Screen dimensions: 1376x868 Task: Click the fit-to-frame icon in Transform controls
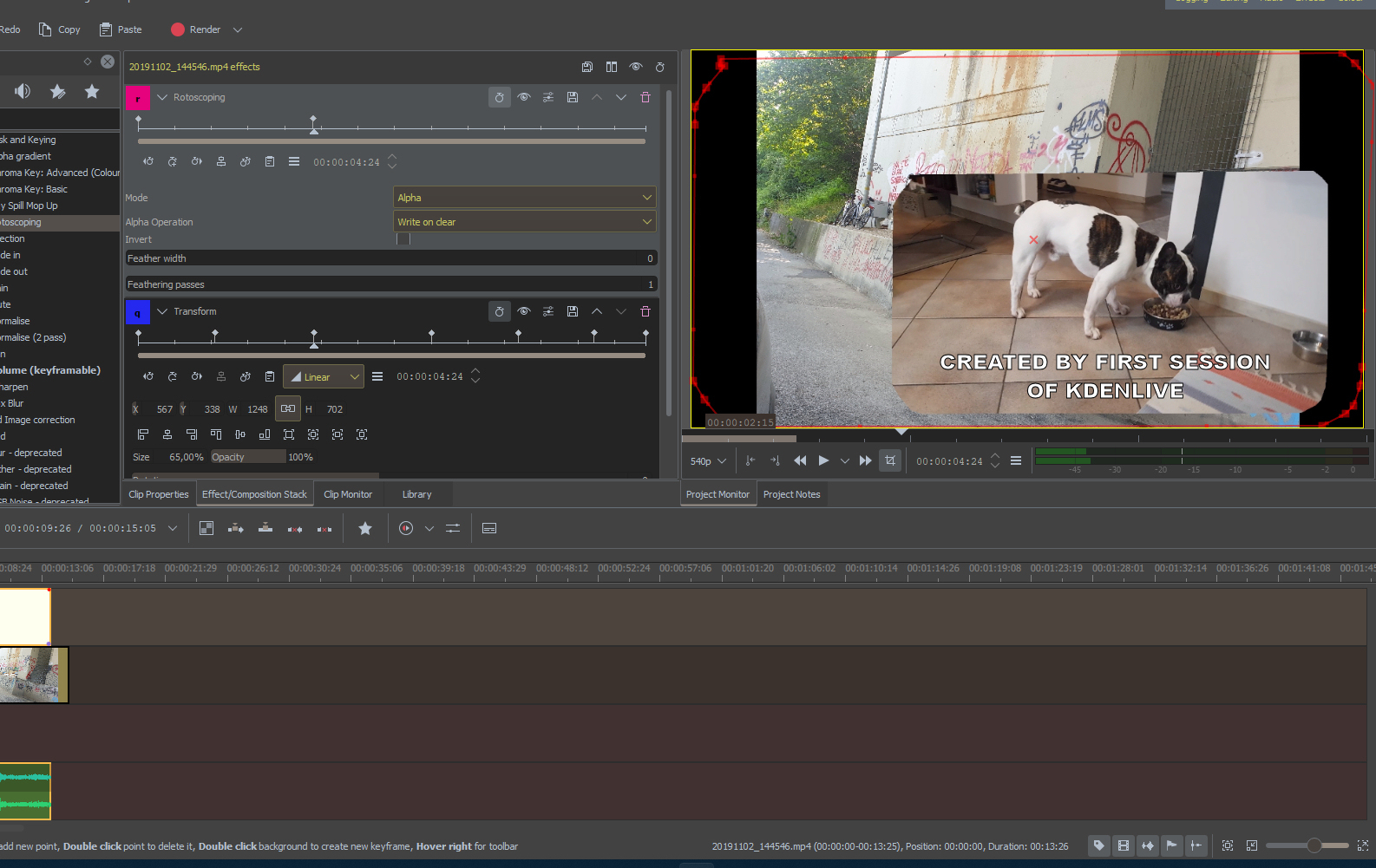click(313, 434)
